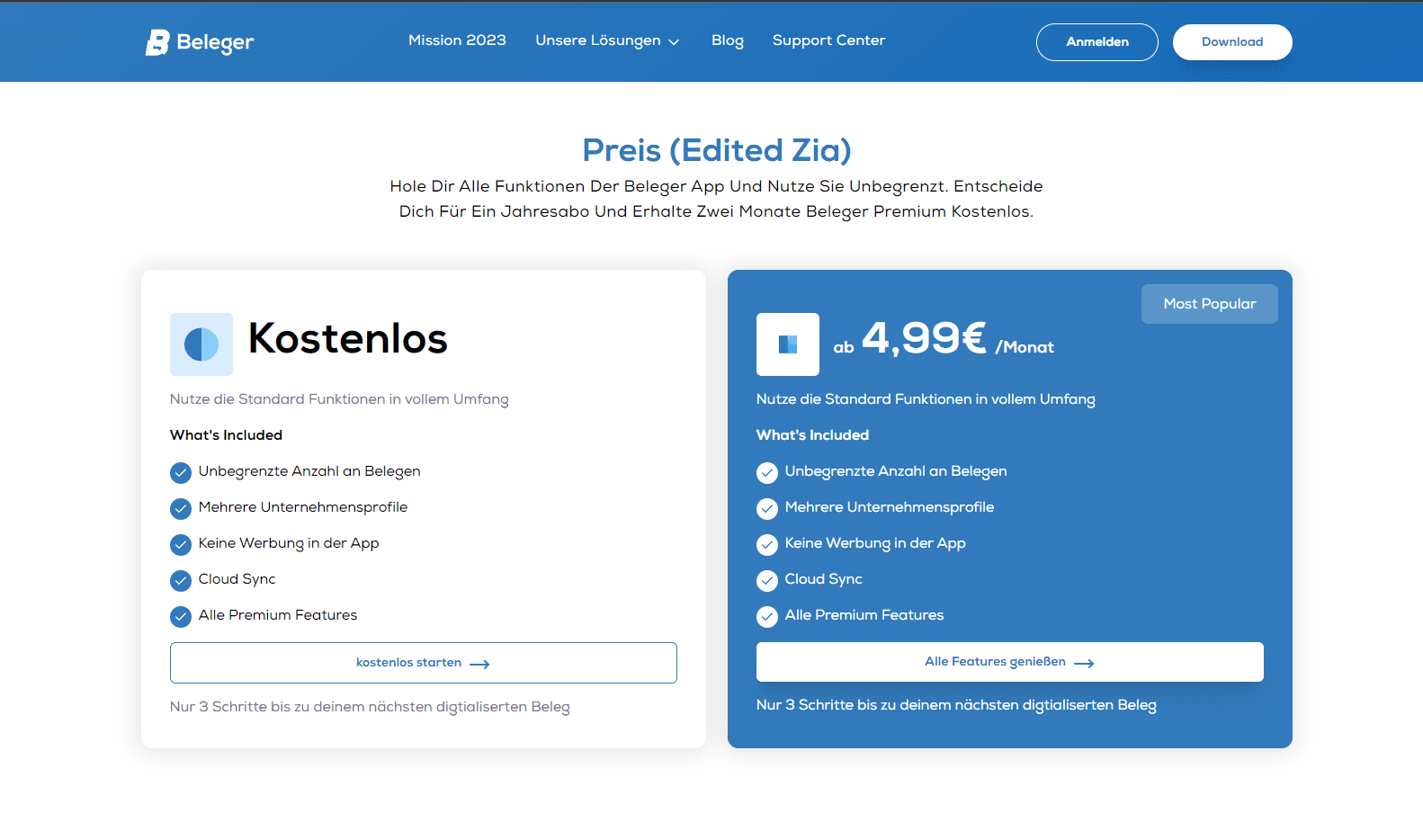Screen dimensions: 1423x840
Task: Click the chevron beside Unsere Lösungen
Action: 674,42
